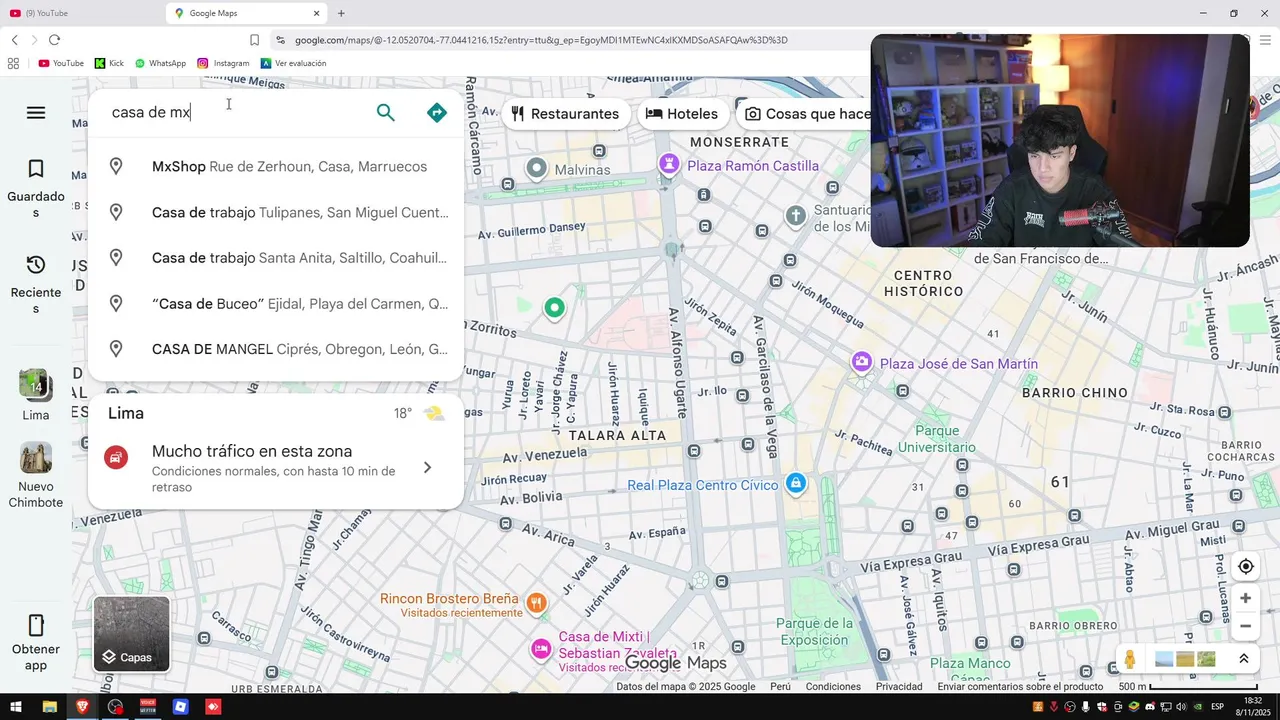Open the WhatsApp bookmark
Image resolution: width=1280 pixels, height=720 pixels.
pos(160,63)
